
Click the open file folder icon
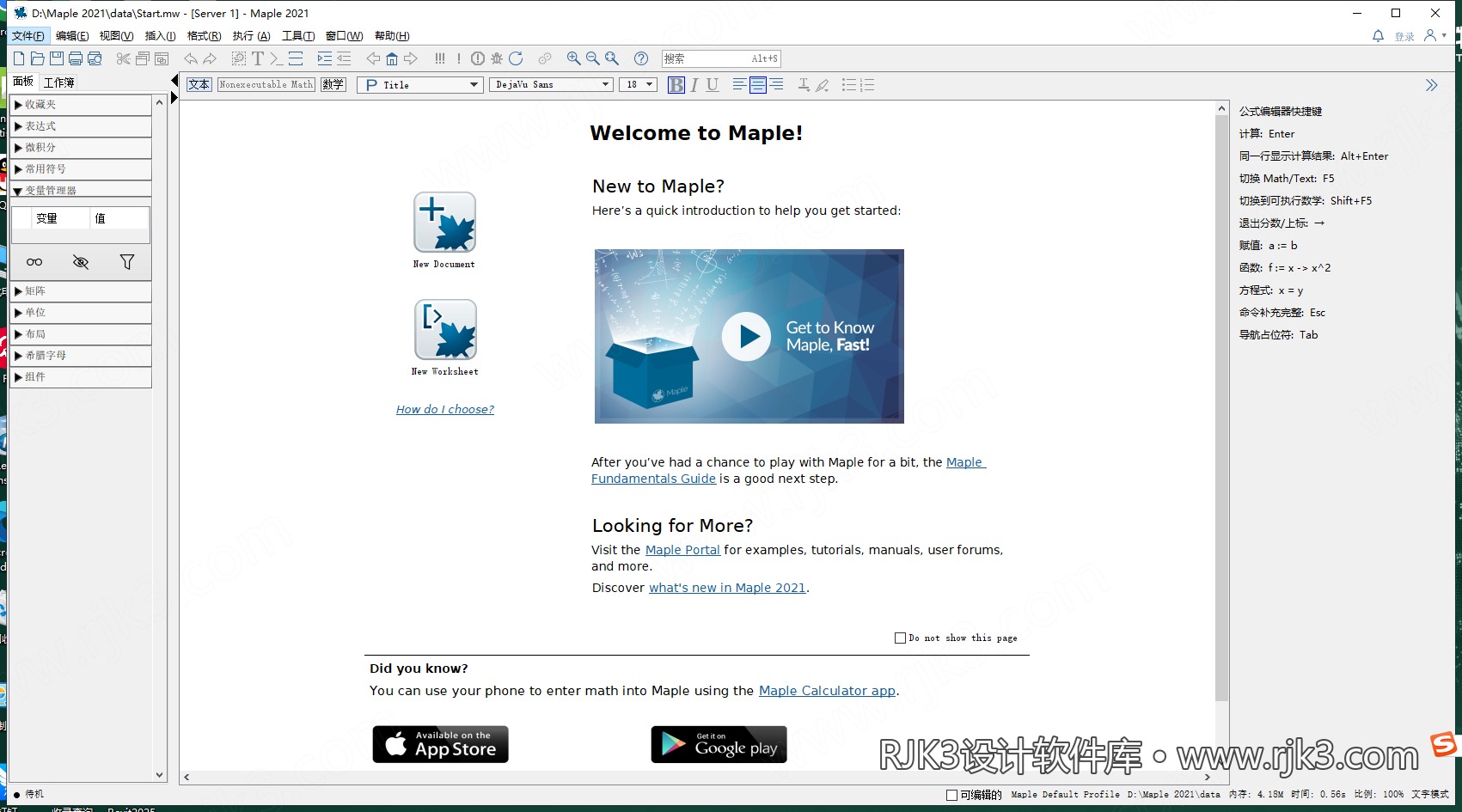[38, 58]
